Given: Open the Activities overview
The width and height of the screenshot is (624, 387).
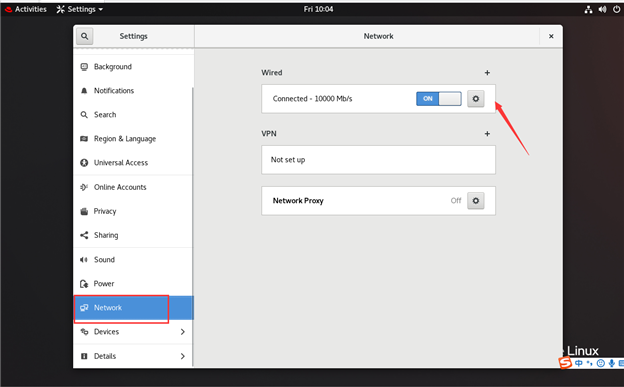Looking at the screenshot, I should [x=26, y=9].
